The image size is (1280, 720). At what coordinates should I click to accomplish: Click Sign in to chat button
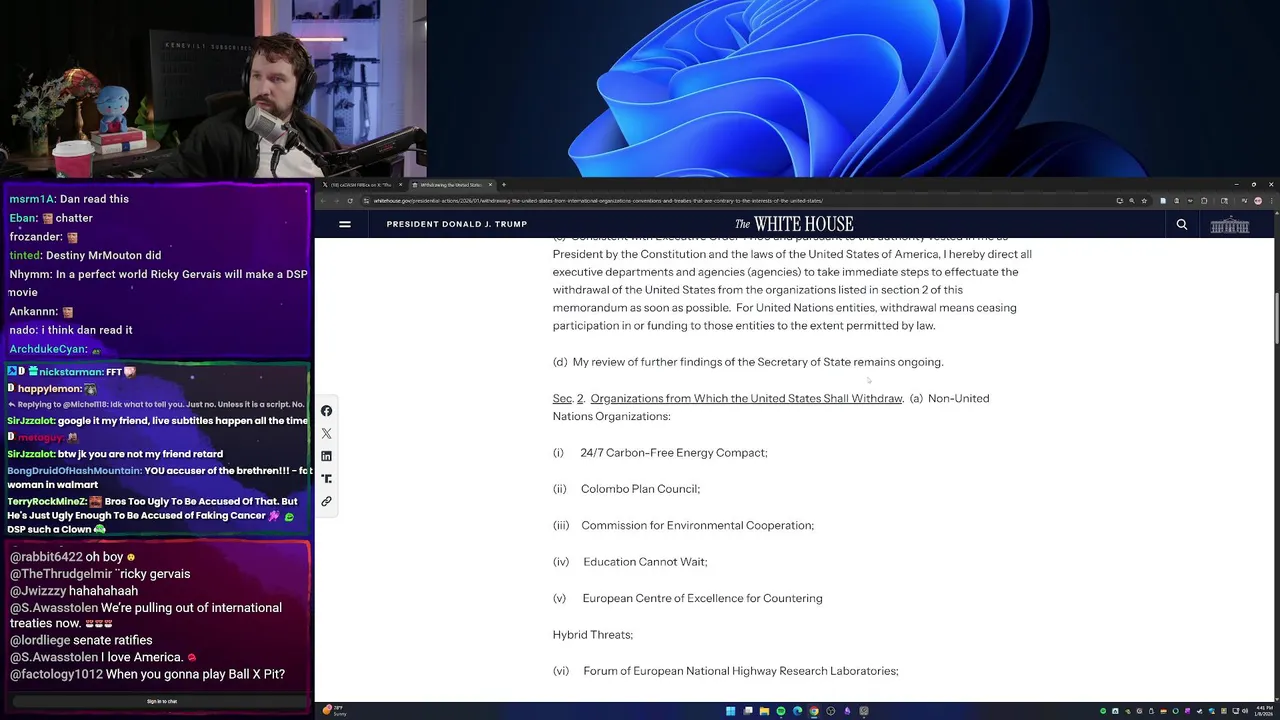pyautogui.click(x=162, y=701)
